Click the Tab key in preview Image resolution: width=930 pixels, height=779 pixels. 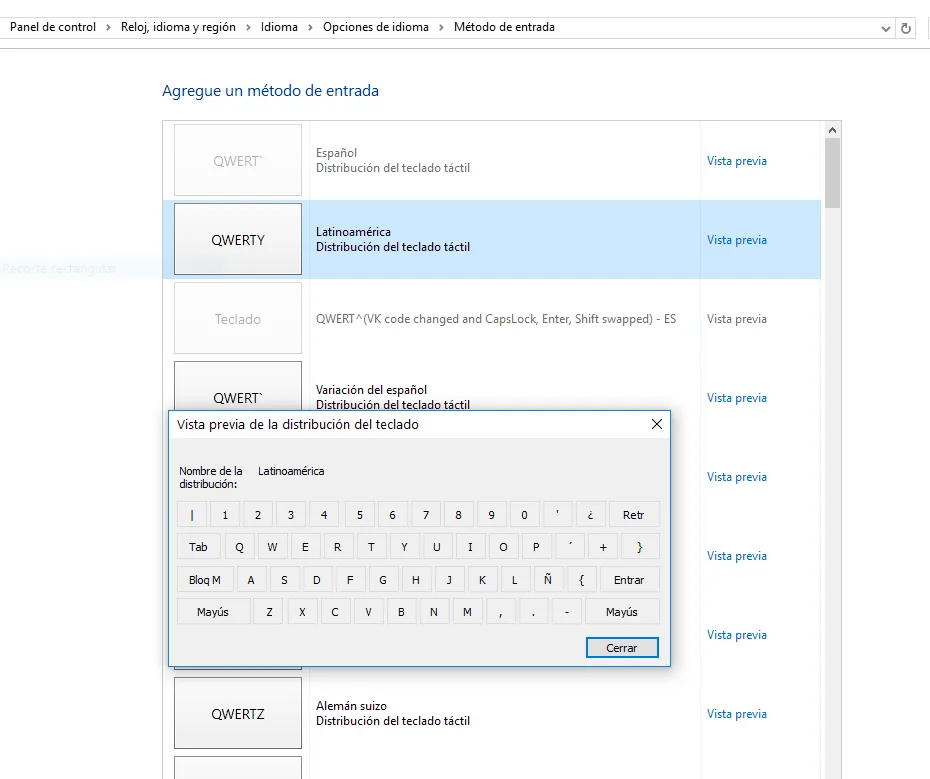click(198, 547)
